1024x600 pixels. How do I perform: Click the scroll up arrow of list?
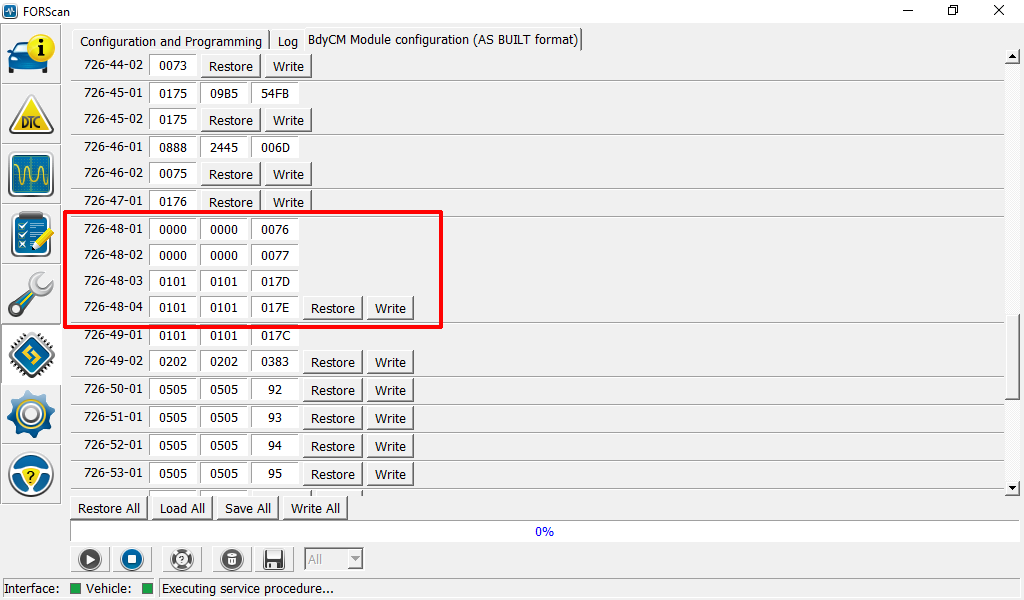coord(1012,57)
